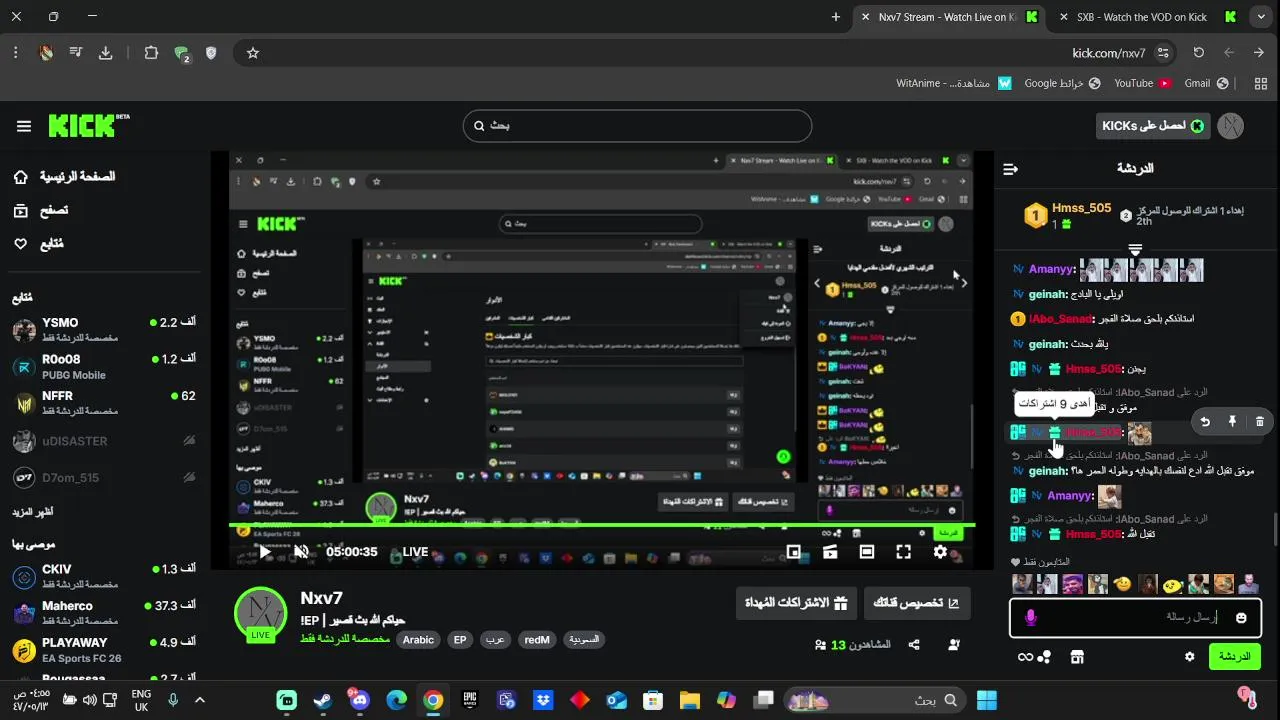Click the green chat send button
The image size is (1280, 720).
click(1234, 657)
